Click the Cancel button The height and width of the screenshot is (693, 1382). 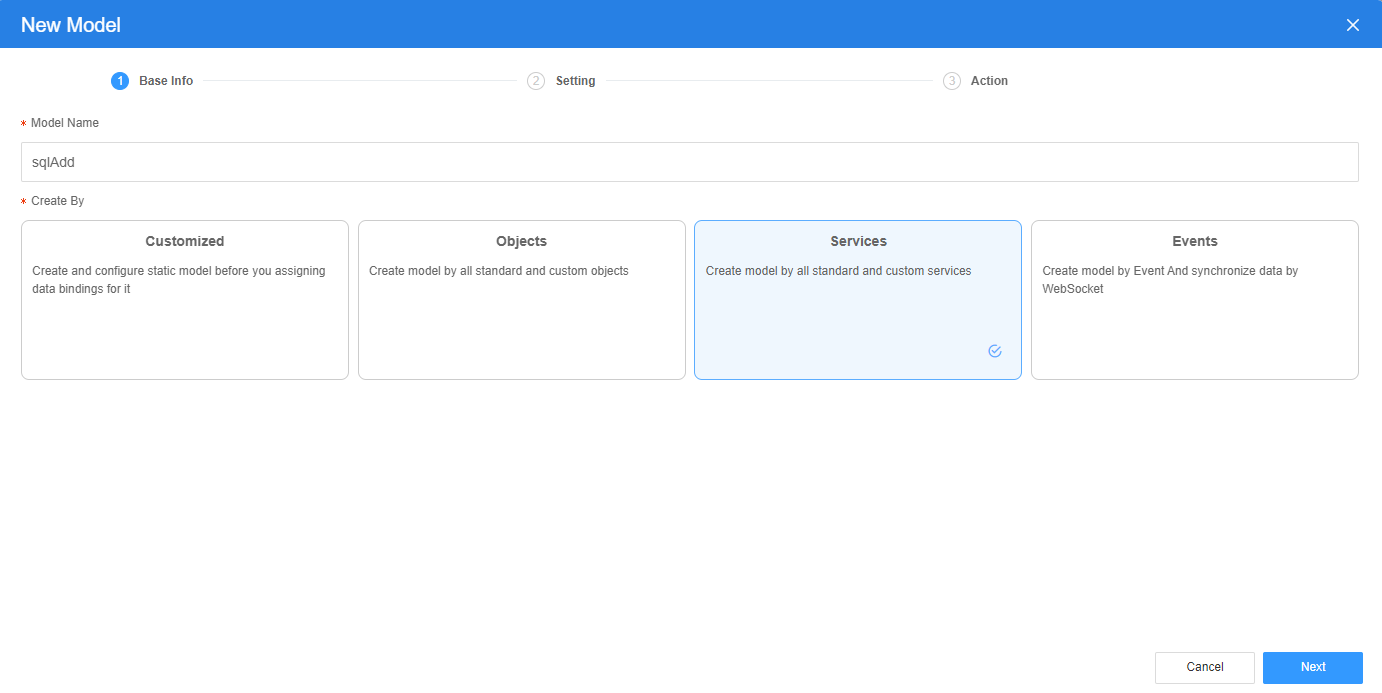coord(1205,667)
